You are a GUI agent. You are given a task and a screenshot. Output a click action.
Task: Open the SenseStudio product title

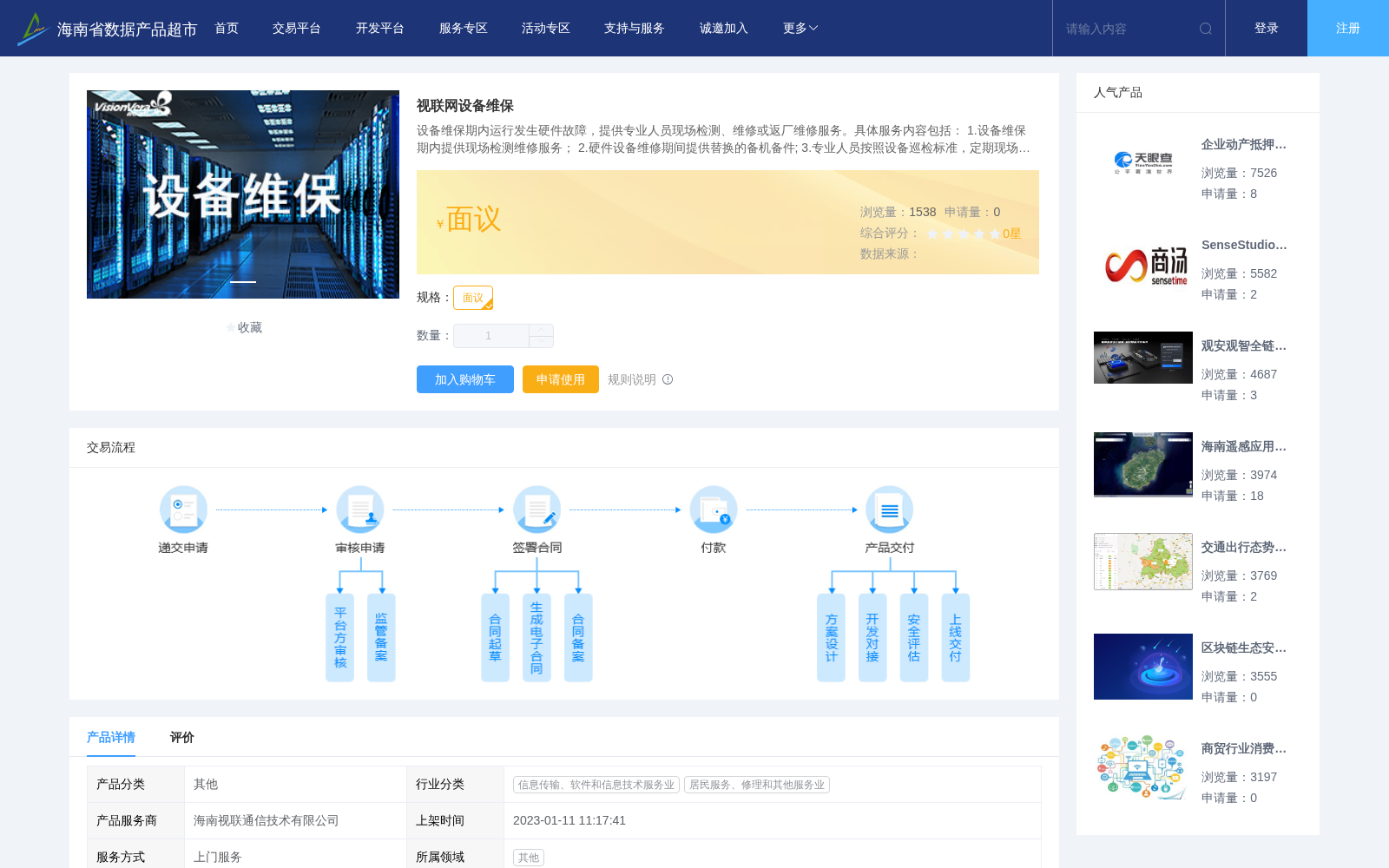pyautogui.click(x=1244, y=246)
